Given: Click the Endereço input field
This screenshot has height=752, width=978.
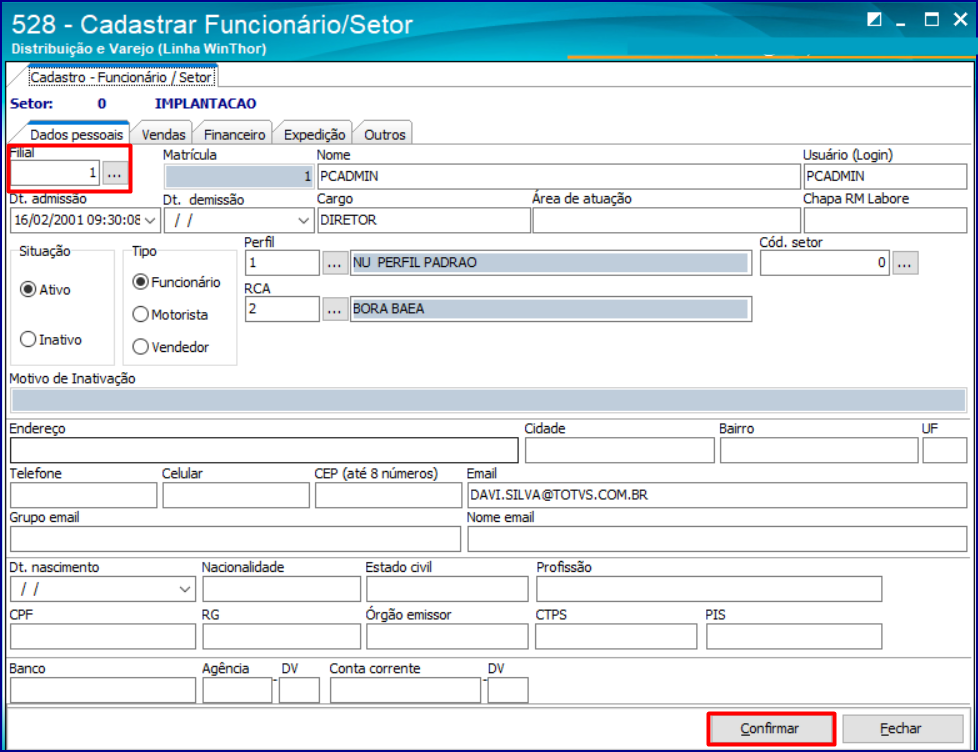Looking at the screenshot, I should [264, 450].
